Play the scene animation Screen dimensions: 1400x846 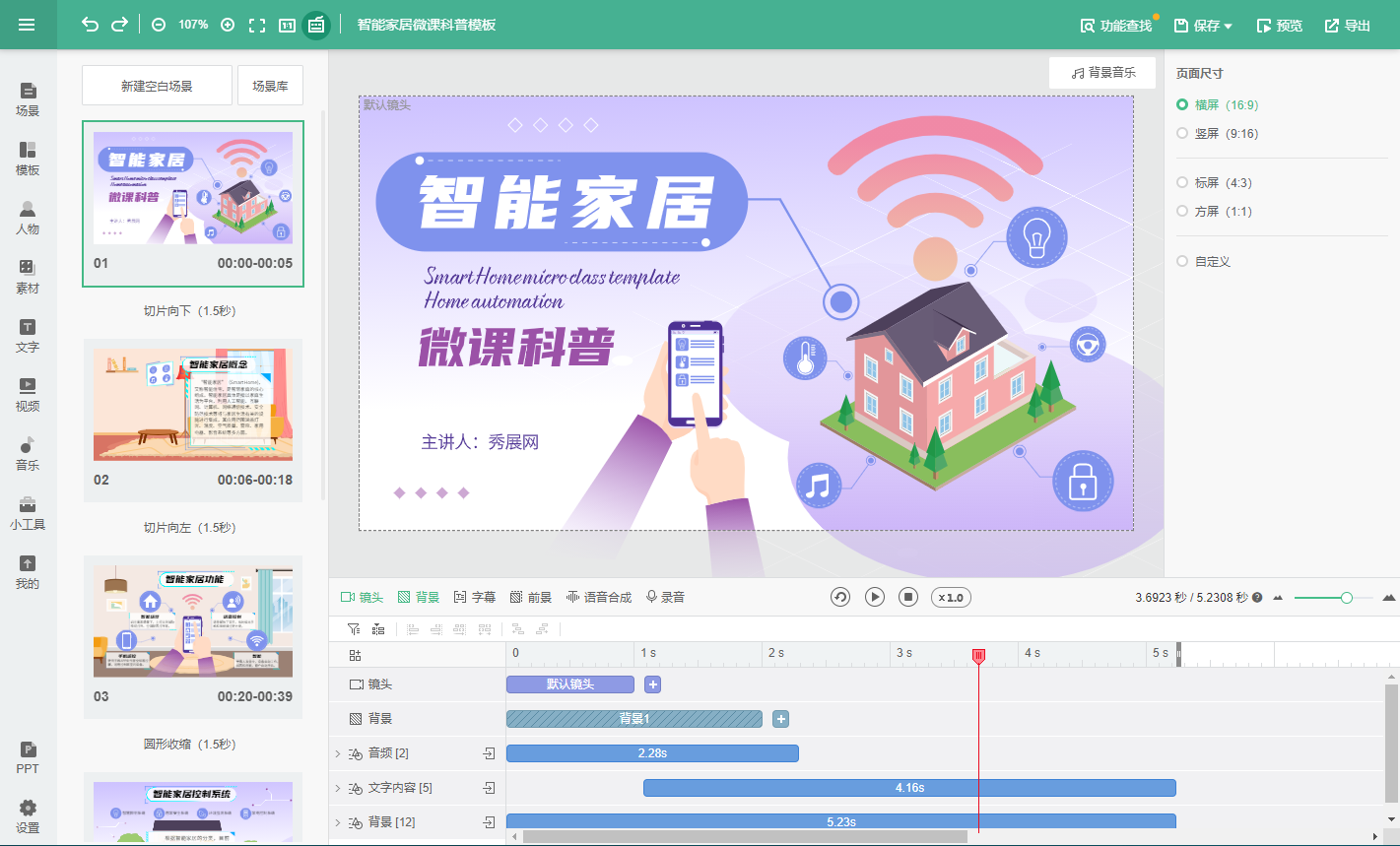point(875,597)
